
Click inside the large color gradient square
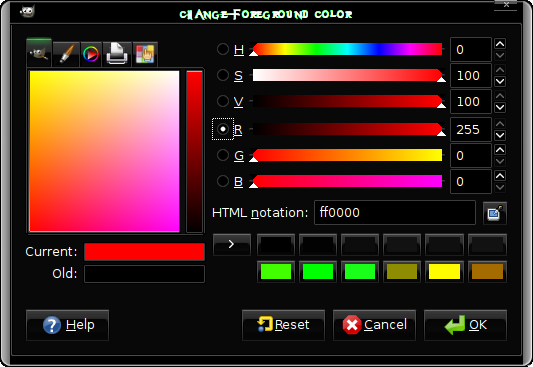coord(104,151)
